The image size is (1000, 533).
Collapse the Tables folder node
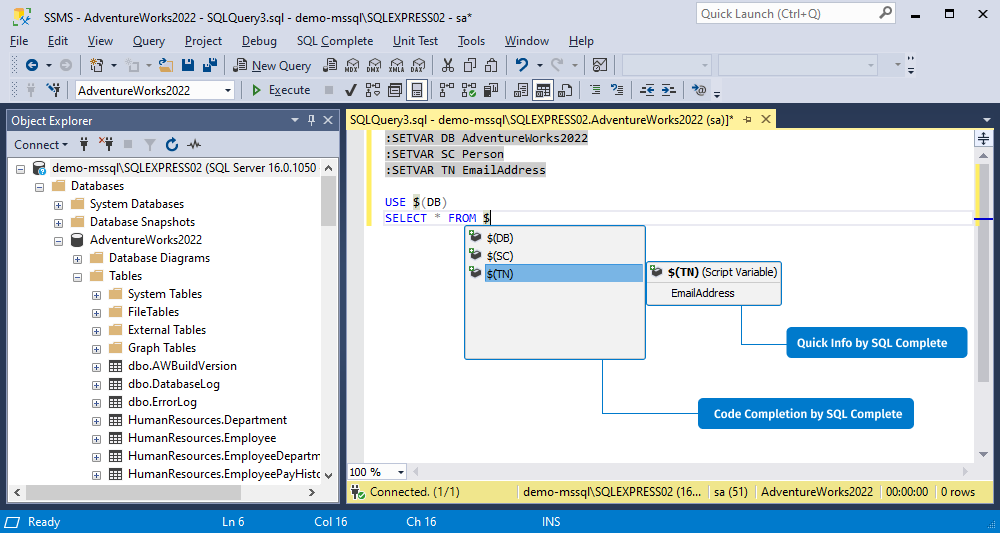click(78, 277)
